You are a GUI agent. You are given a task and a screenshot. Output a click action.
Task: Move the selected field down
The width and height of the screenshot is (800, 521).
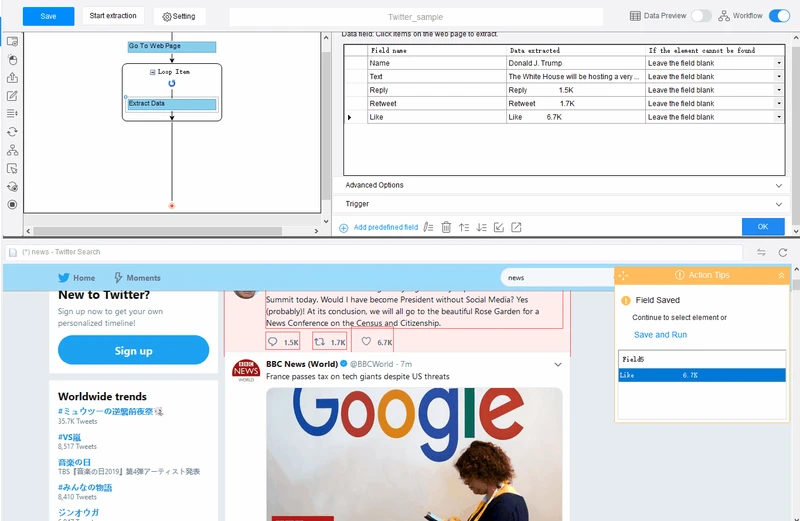pos(481,228)
